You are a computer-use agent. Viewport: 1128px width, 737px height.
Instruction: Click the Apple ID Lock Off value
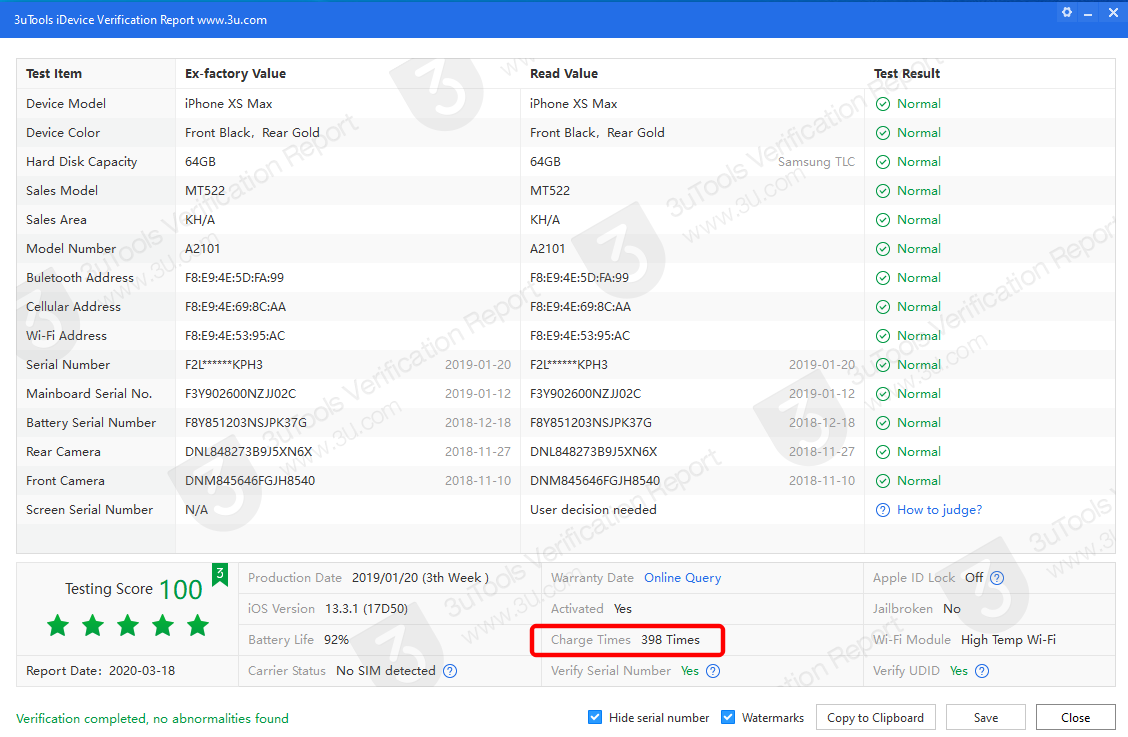tap(974, 578)
